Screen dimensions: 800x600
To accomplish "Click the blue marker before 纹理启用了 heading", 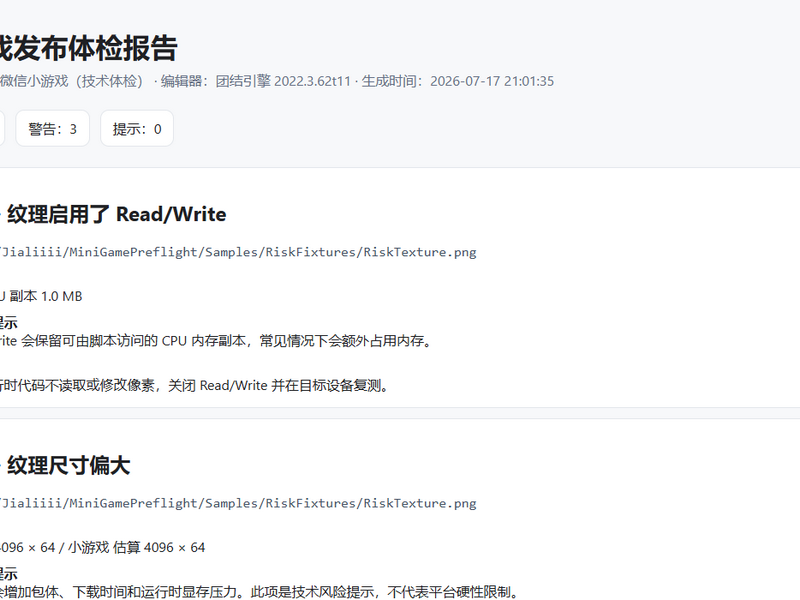I will (1, 215).
